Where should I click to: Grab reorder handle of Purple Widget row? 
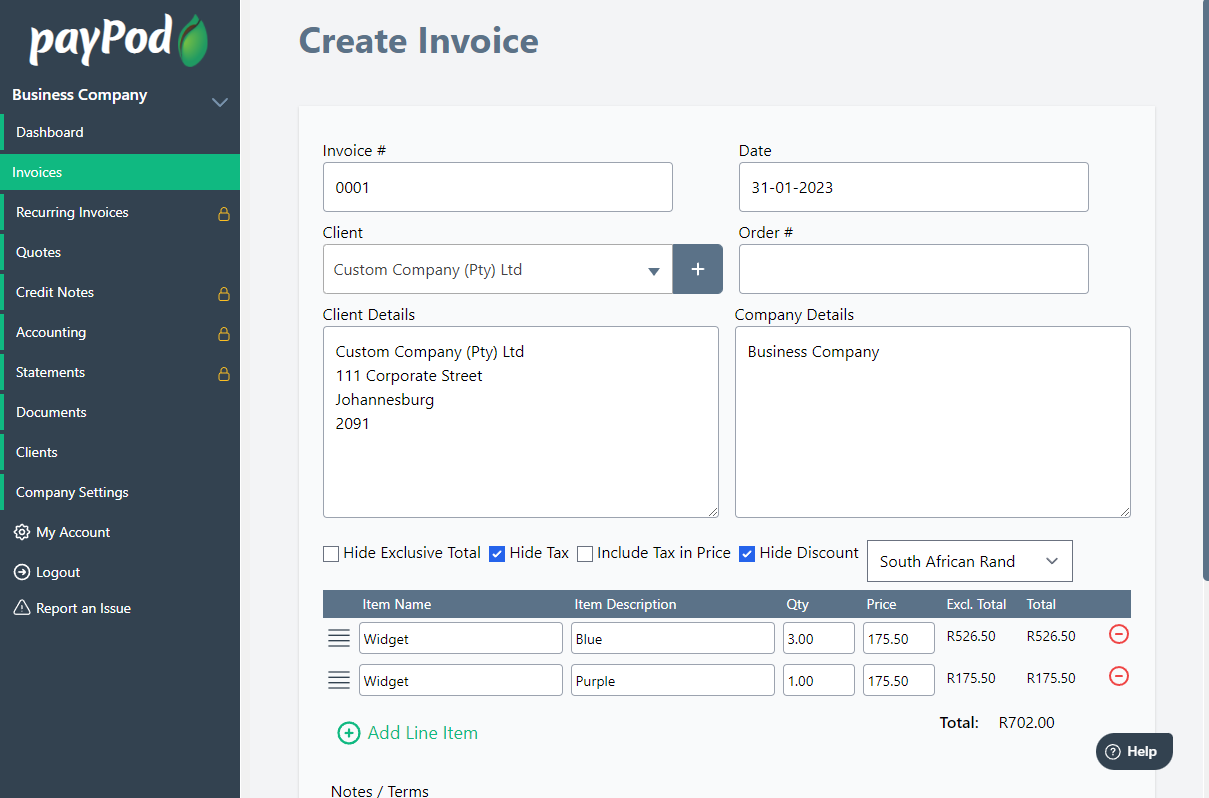pyautogui.click(x=339, y=680)
